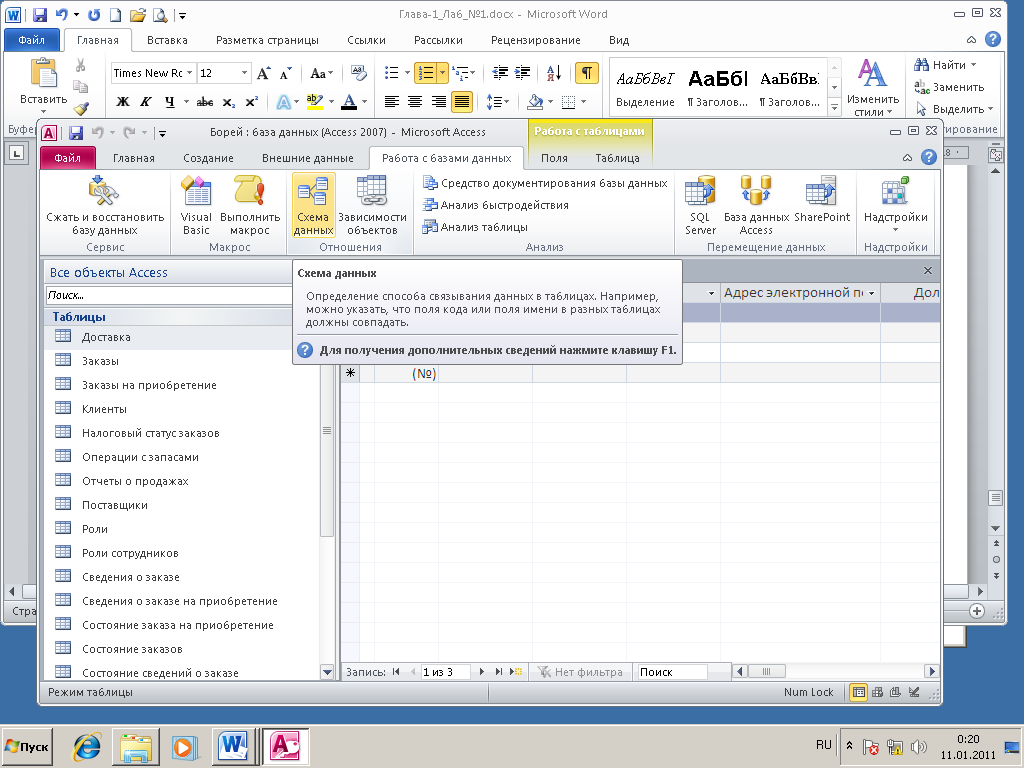The height and width of the screenshot is (768, 1024).
Task: Click Word font color A swatch
Action: pyautogui.click(x=349, y=102)
